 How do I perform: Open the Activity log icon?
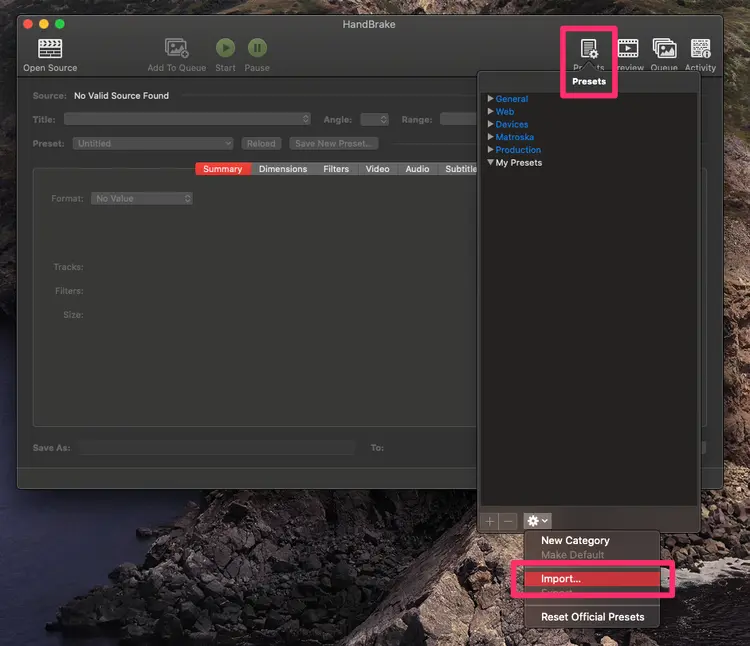tap(700, 48)
